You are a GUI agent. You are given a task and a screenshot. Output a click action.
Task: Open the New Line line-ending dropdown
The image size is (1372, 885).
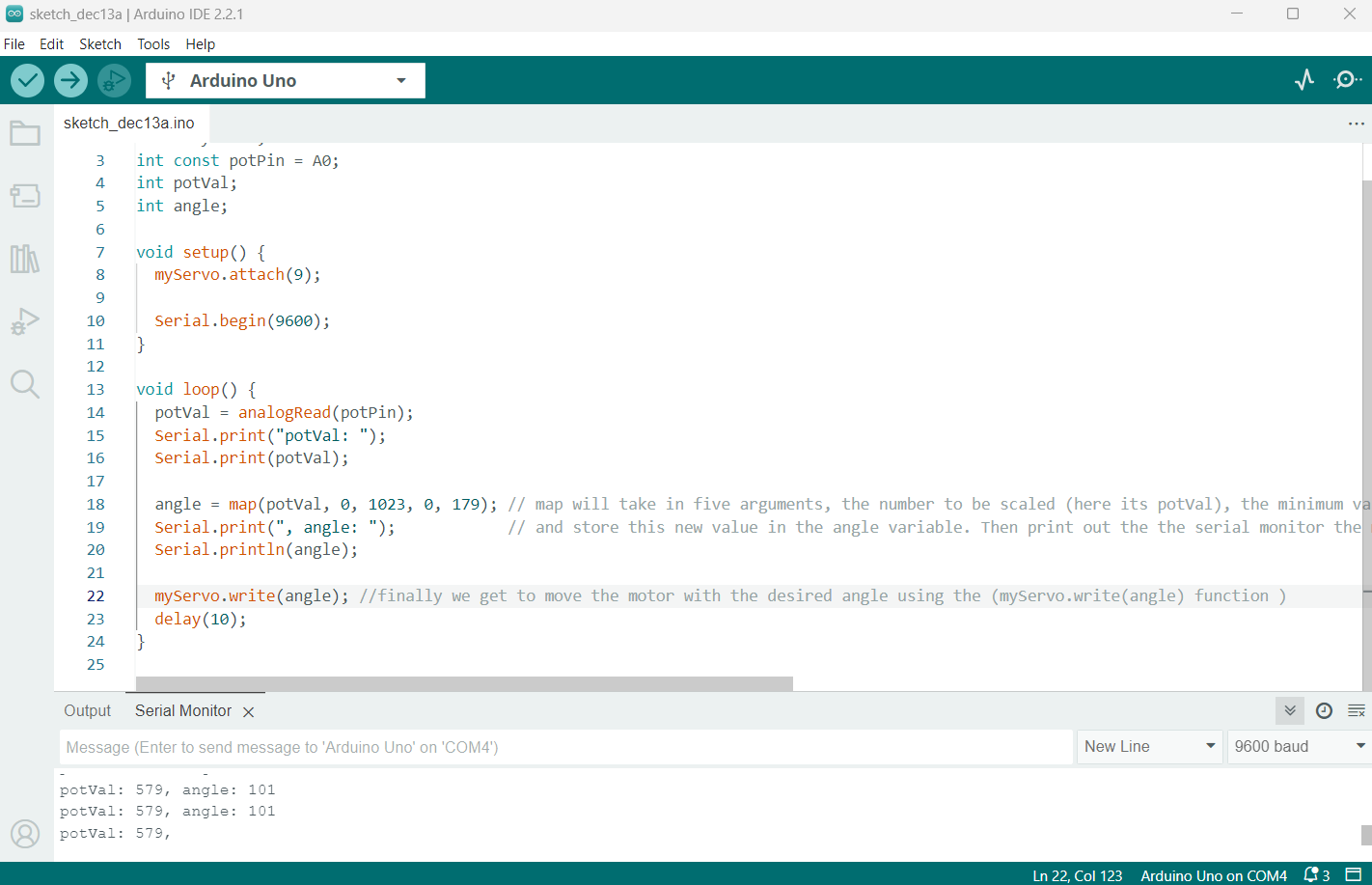pyautogui.click(x=1150, y=747)
